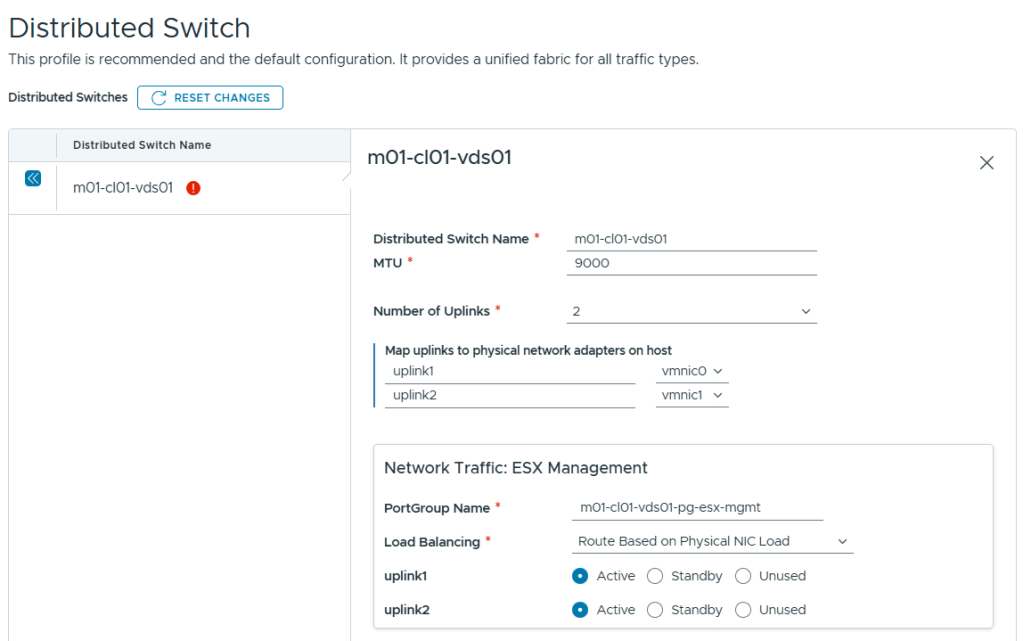The width and height of the screenshot is (1023, 641).
Task: Edit the PortGroup Name field
Action: pyautogui.click(x=697, y=508)
